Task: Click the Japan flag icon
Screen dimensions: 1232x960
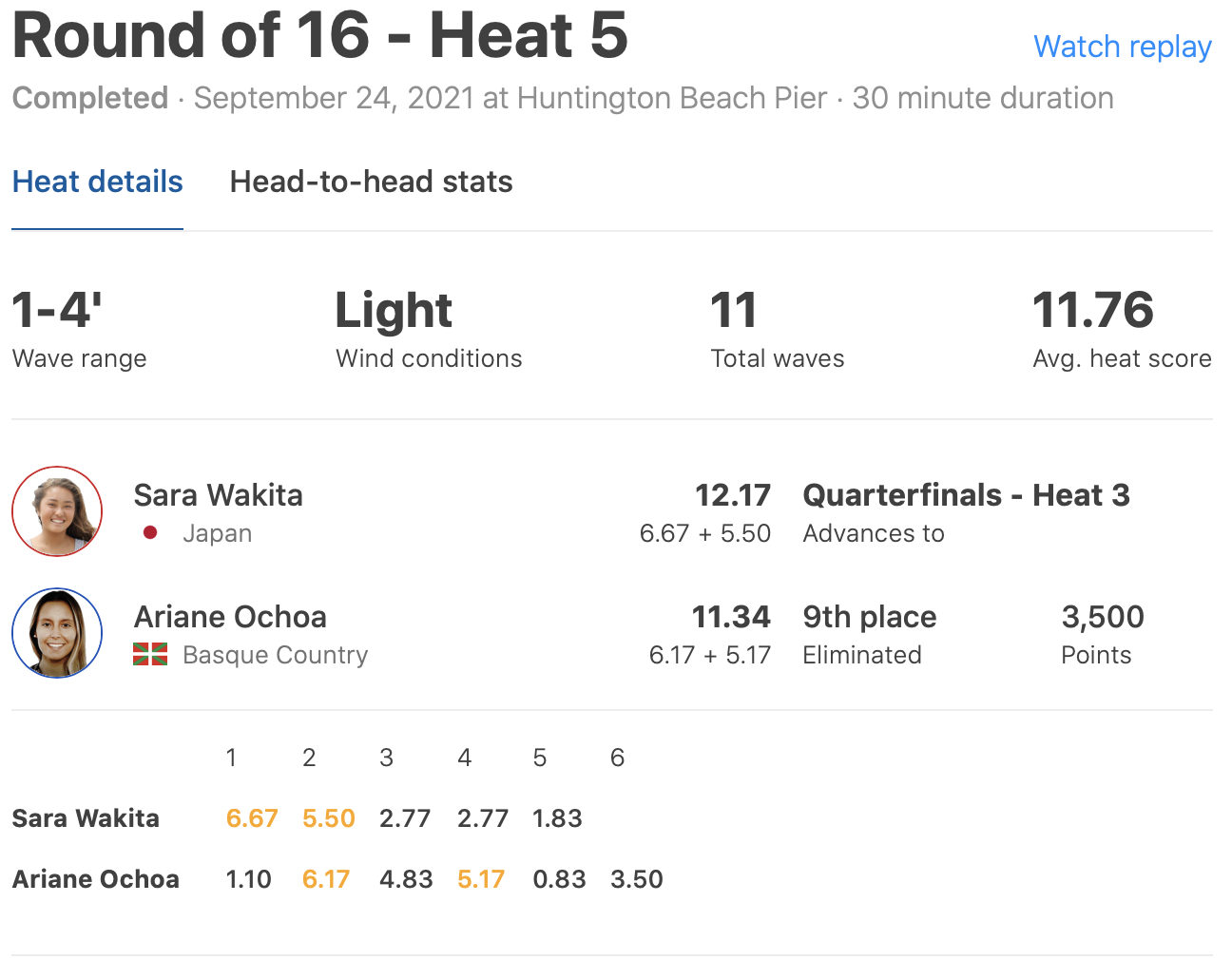Action: [x=150, y=533]
